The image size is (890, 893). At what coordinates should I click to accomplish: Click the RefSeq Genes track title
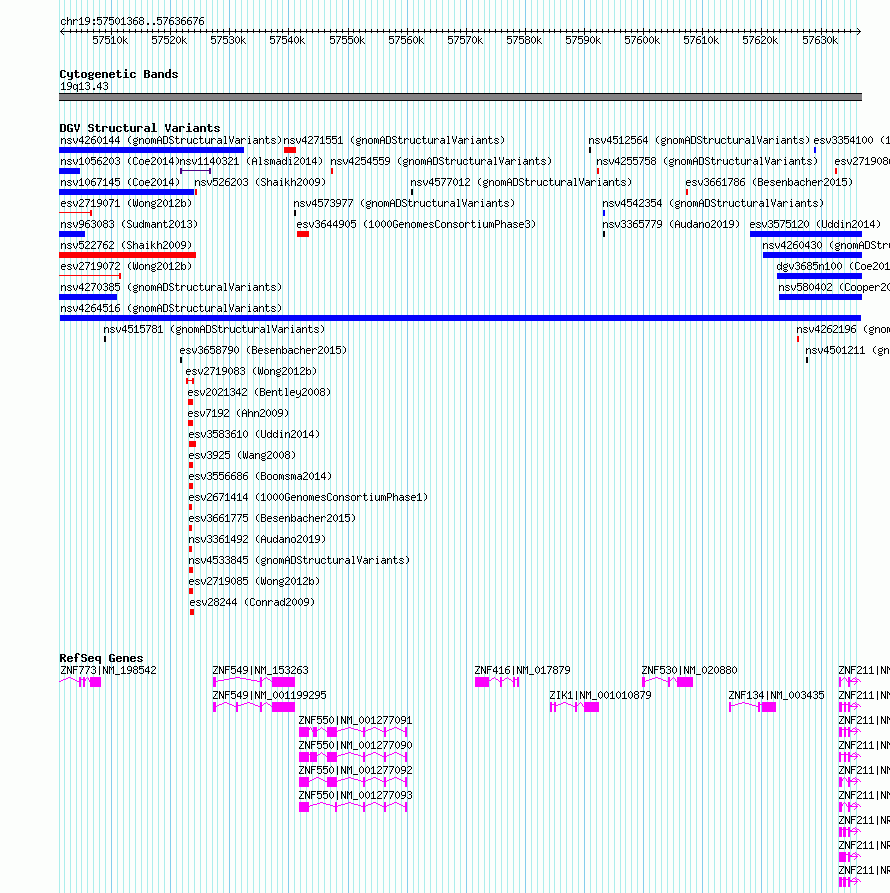[101, 658]
